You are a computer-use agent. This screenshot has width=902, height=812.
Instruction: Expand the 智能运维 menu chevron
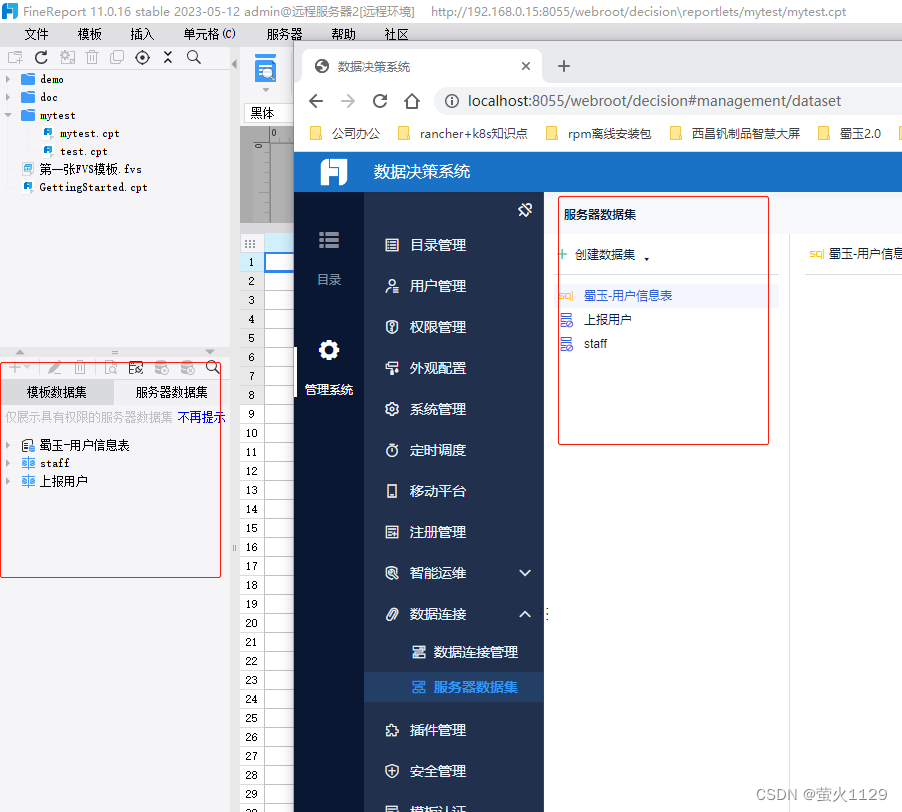tap(525, 573)
